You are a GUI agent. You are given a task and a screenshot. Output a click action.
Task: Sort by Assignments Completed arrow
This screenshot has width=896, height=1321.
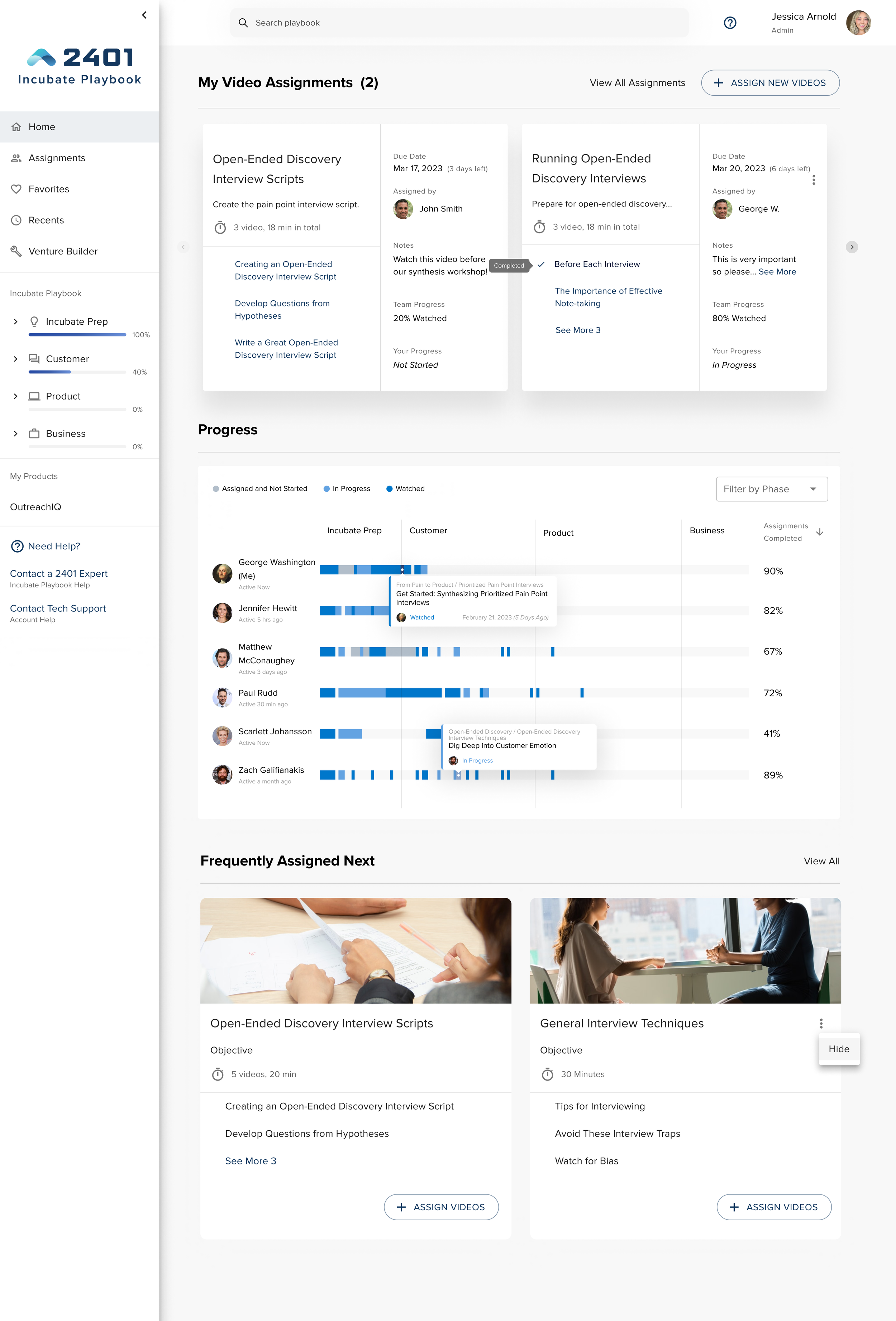point(819,532)
